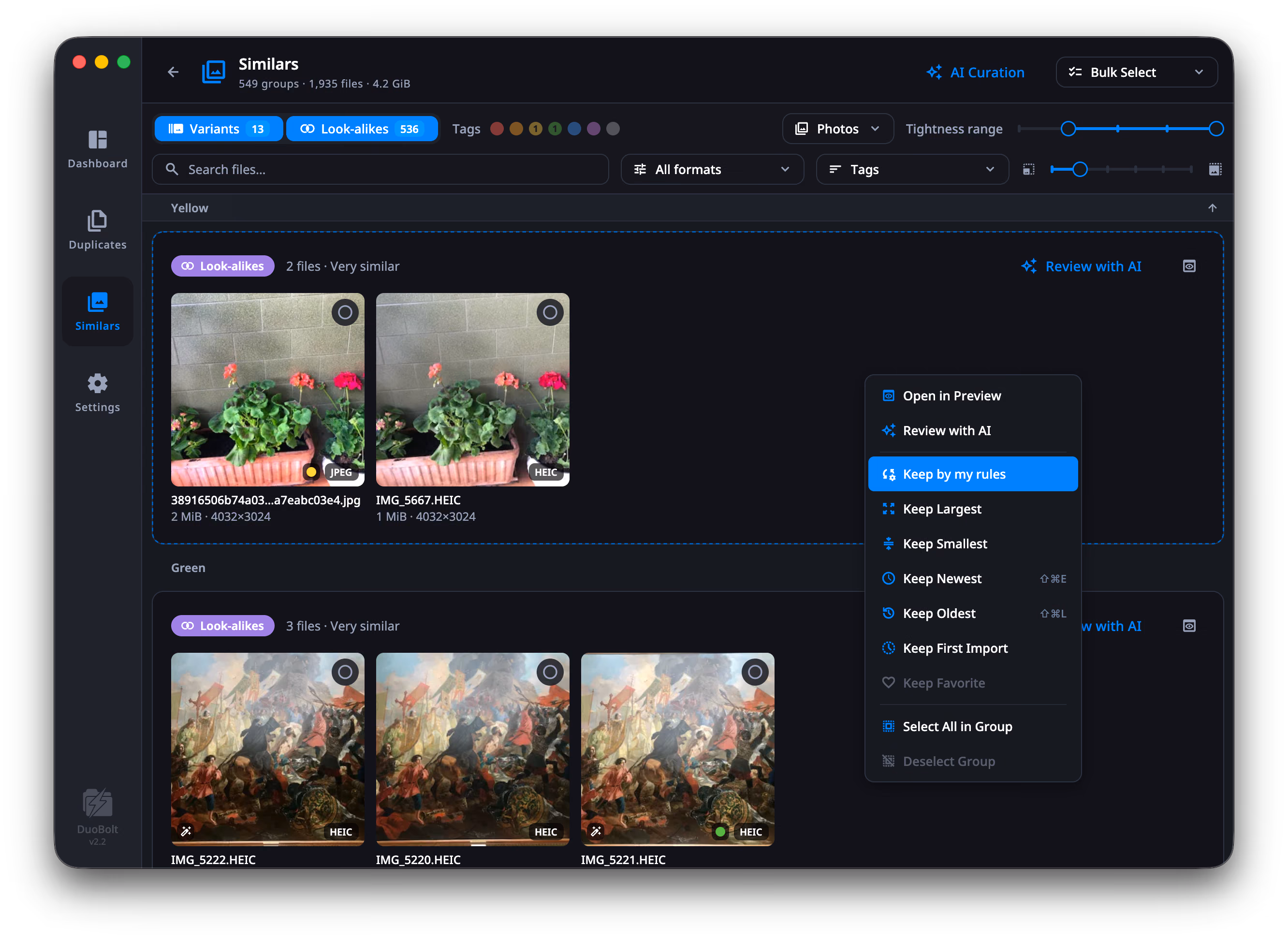Click the Similars gallery icon in the header
Image resolution: width=1288 pixels, height=940 pixels.
(214, 72)
